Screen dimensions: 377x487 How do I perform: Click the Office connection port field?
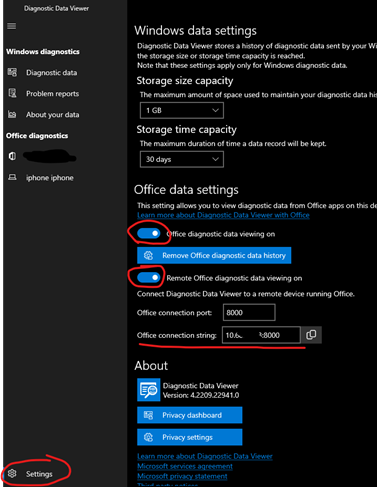point(249,312)
